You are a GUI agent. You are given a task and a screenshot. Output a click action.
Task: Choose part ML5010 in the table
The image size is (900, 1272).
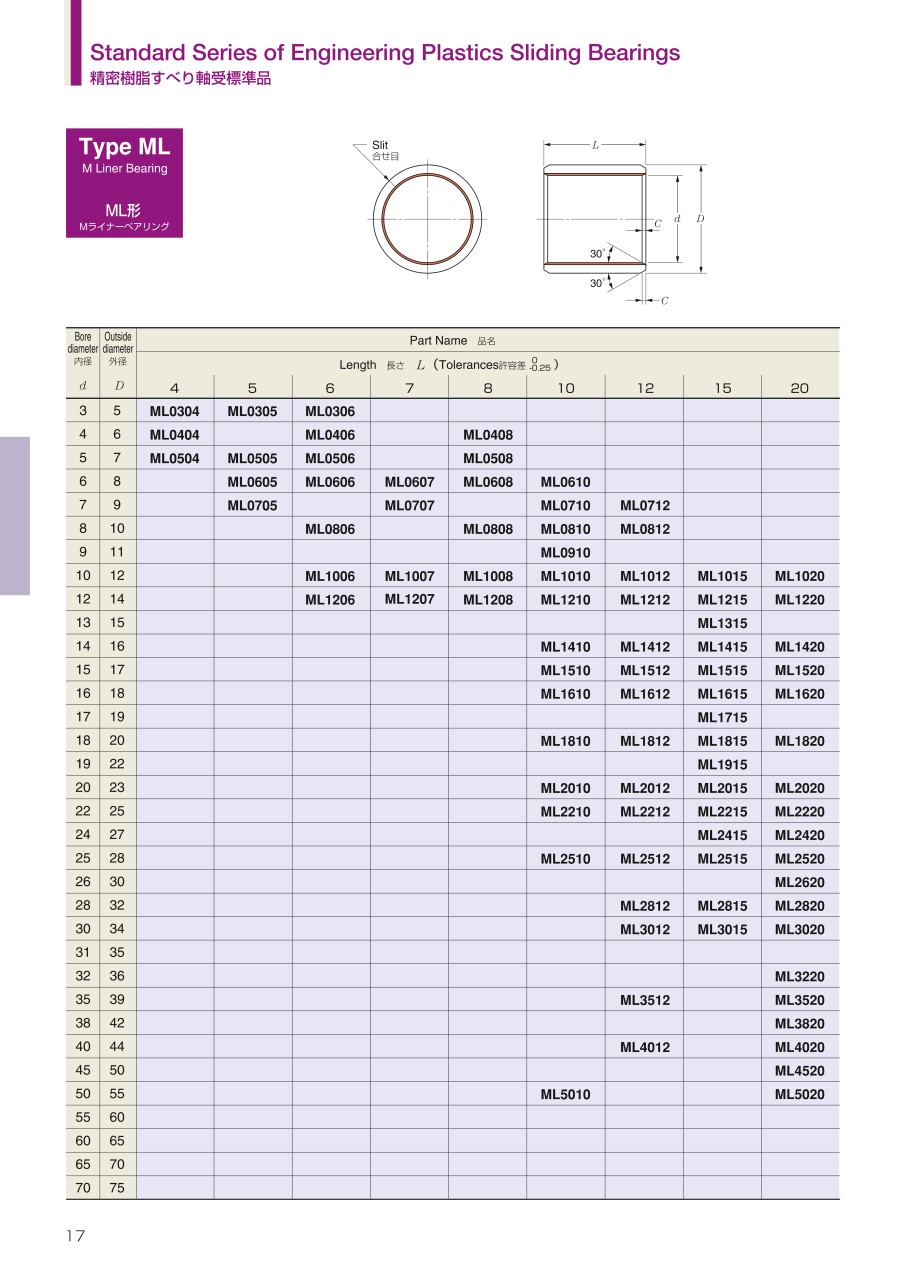(x=565, y=1094)
